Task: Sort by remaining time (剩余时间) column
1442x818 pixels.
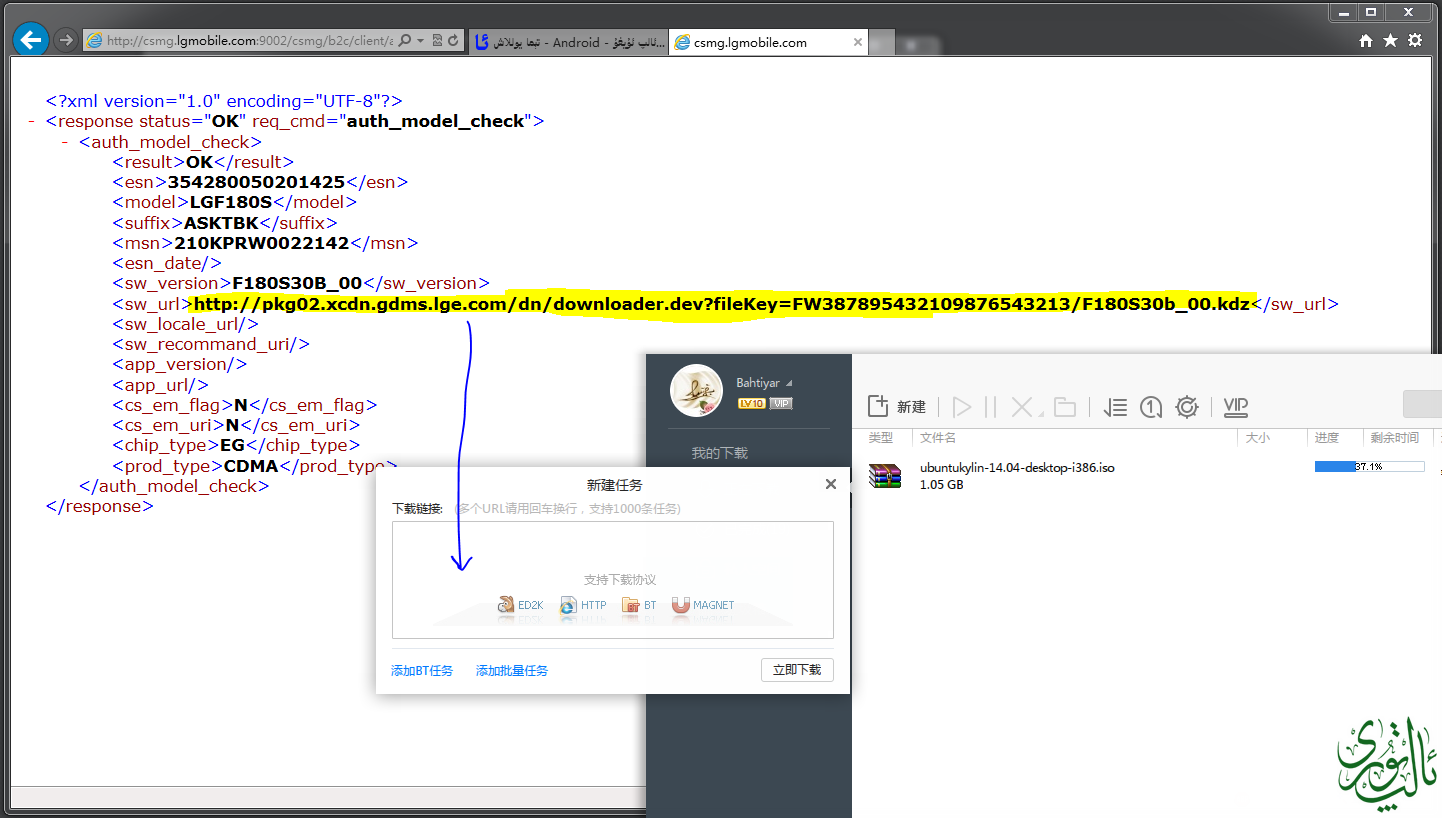Action: click(x=1395, y=438)
